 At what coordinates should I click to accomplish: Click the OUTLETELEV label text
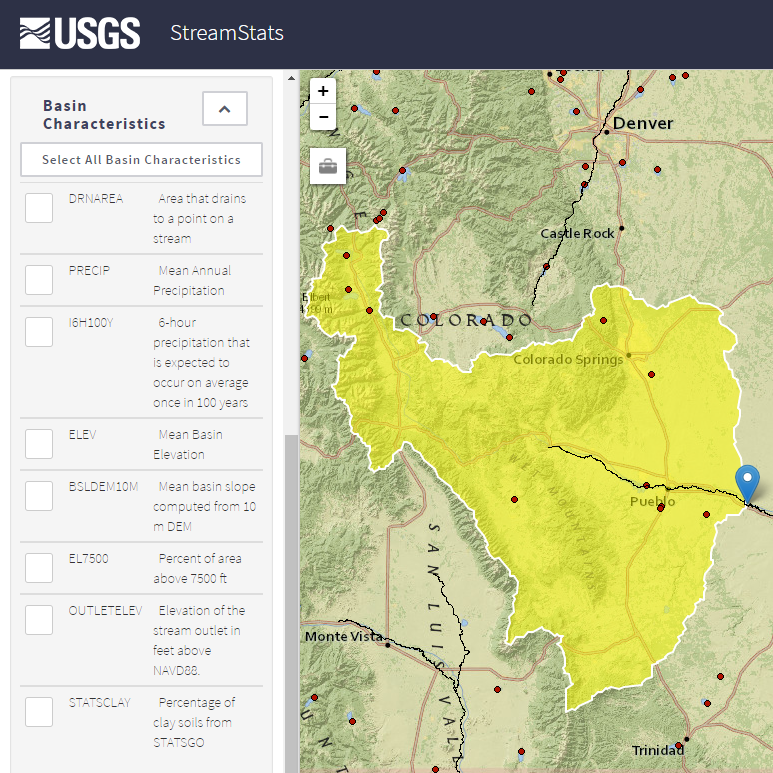click(105, 611)
